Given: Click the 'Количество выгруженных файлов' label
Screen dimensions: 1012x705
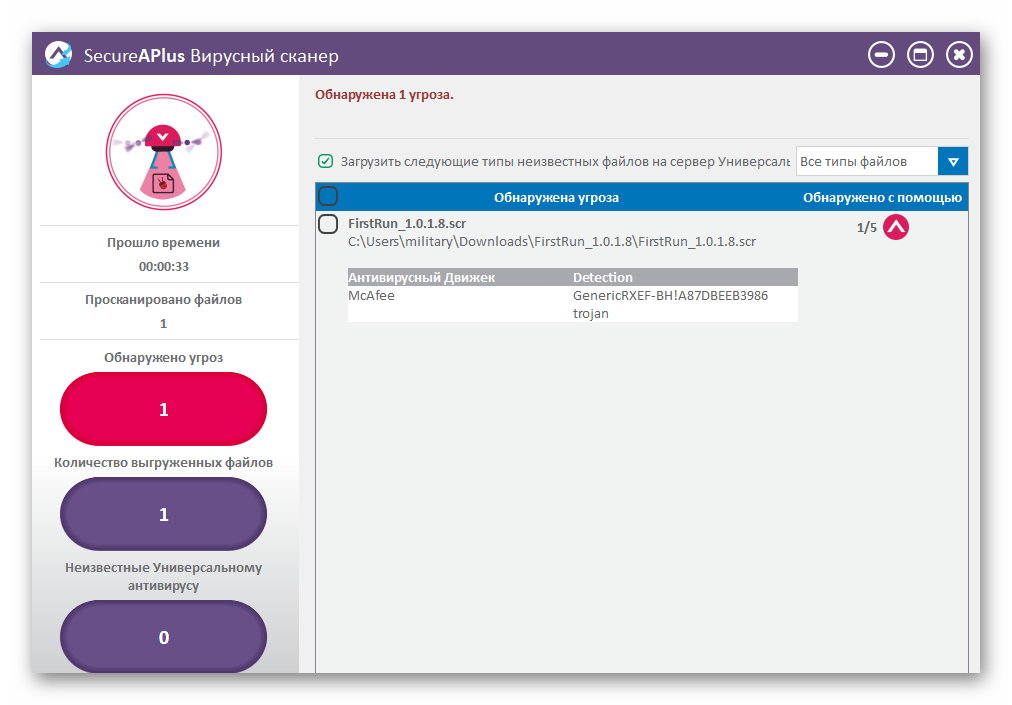Looking at the screenshot, I should coord(163,463).
